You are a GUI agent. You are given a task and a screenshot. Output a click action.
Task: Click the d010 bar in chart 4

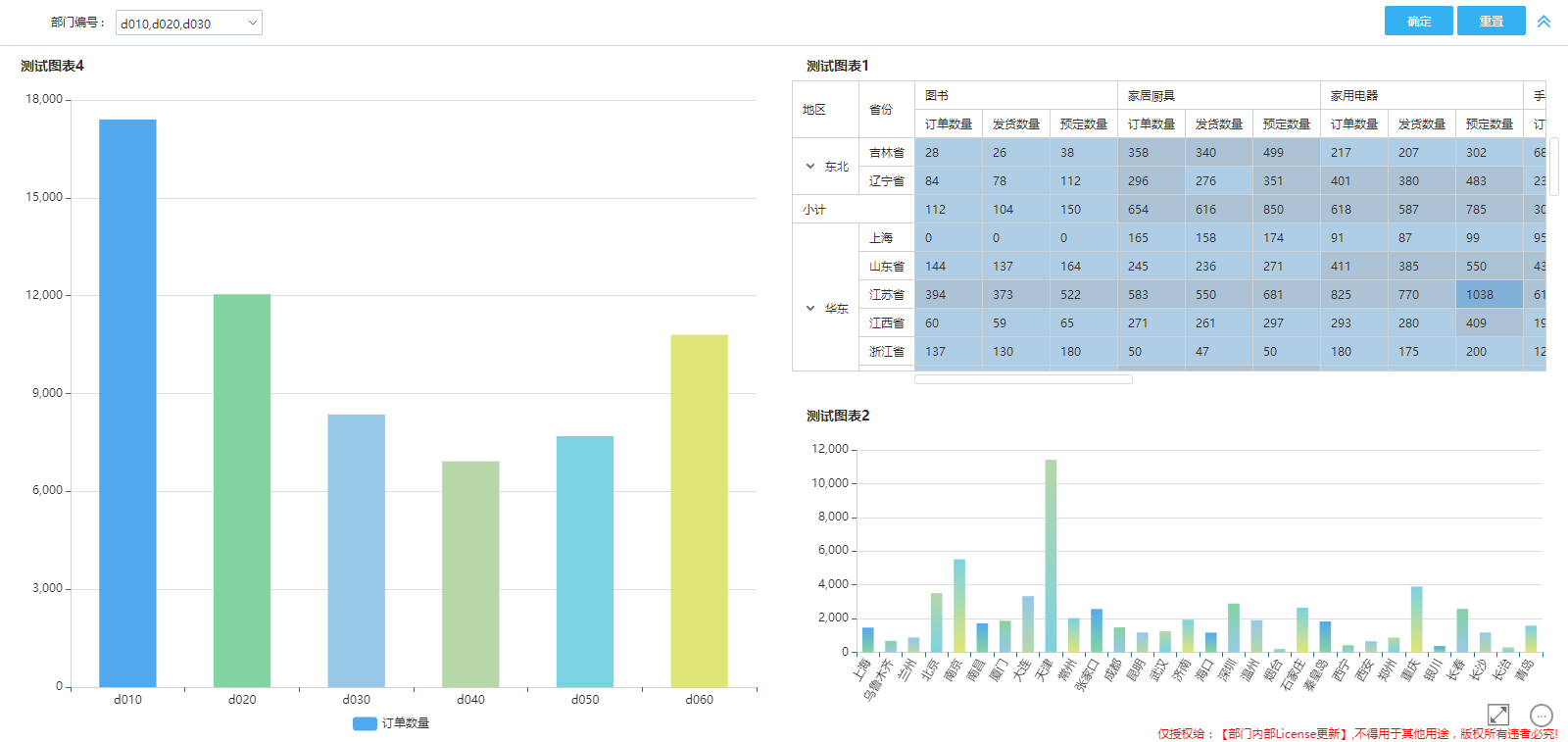point(127,402)
